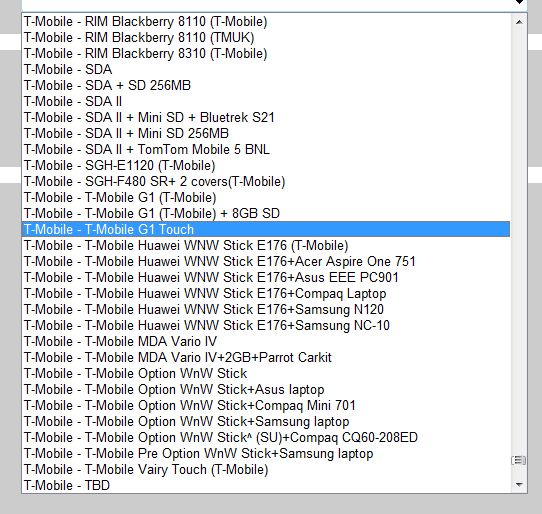Select T-Mobile G1 Touch option
Viewport: 542px width, 514px height.
(x=265, y=230)
